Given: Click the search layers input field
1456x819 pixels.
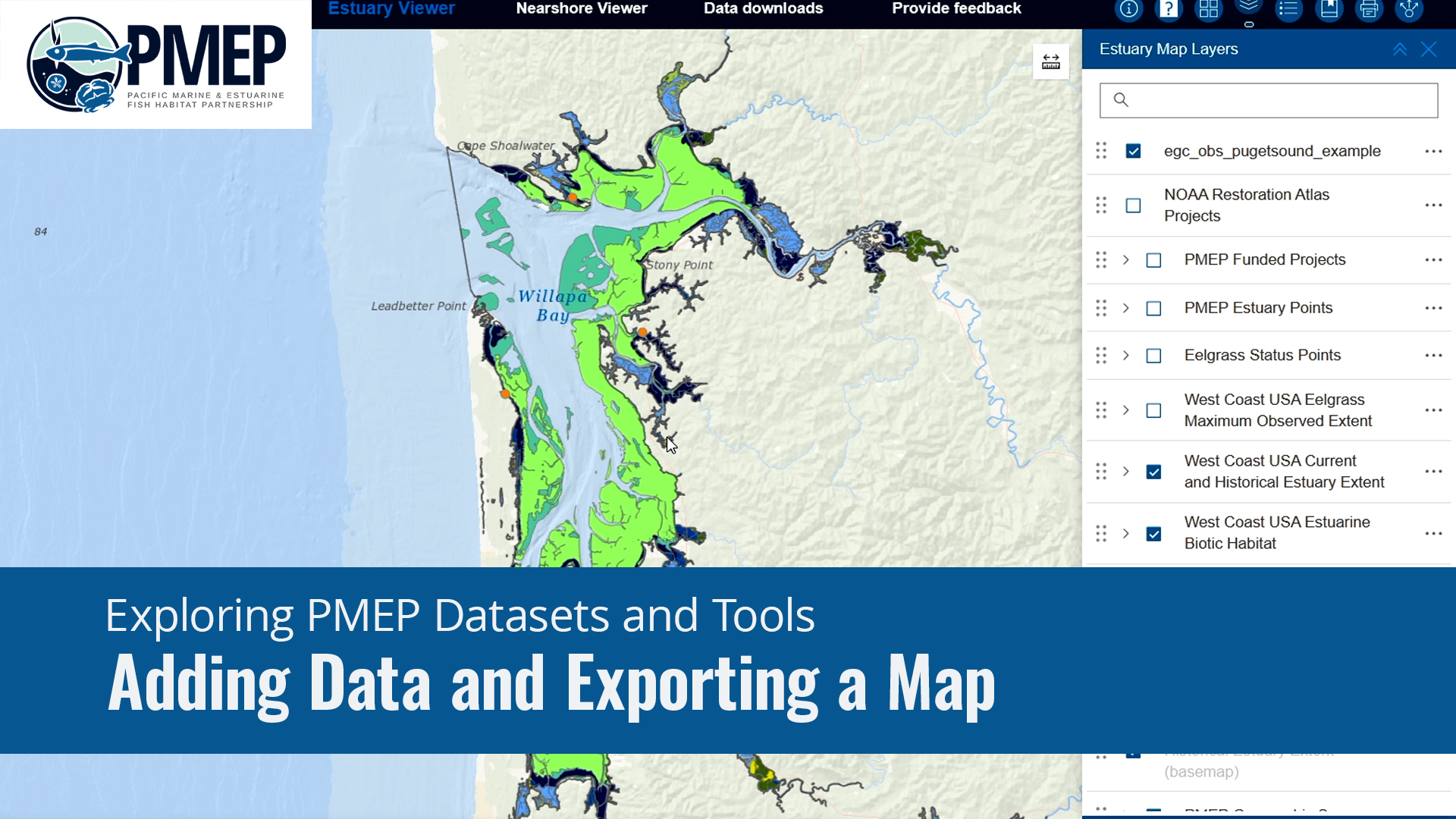Looking at the screenshot, I should 1270,99.
